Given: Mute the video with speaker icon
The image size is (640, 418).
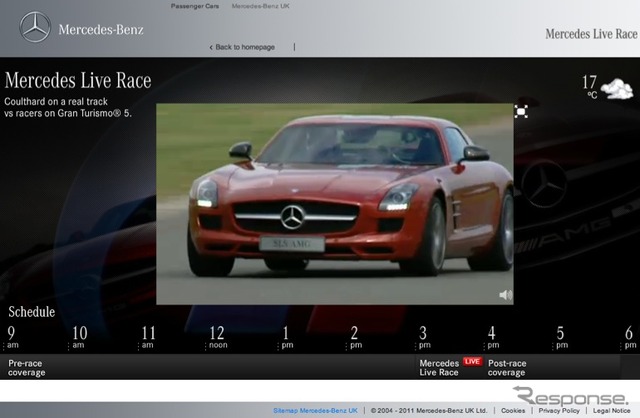Looking at the screenshot, I should (505, 295).
